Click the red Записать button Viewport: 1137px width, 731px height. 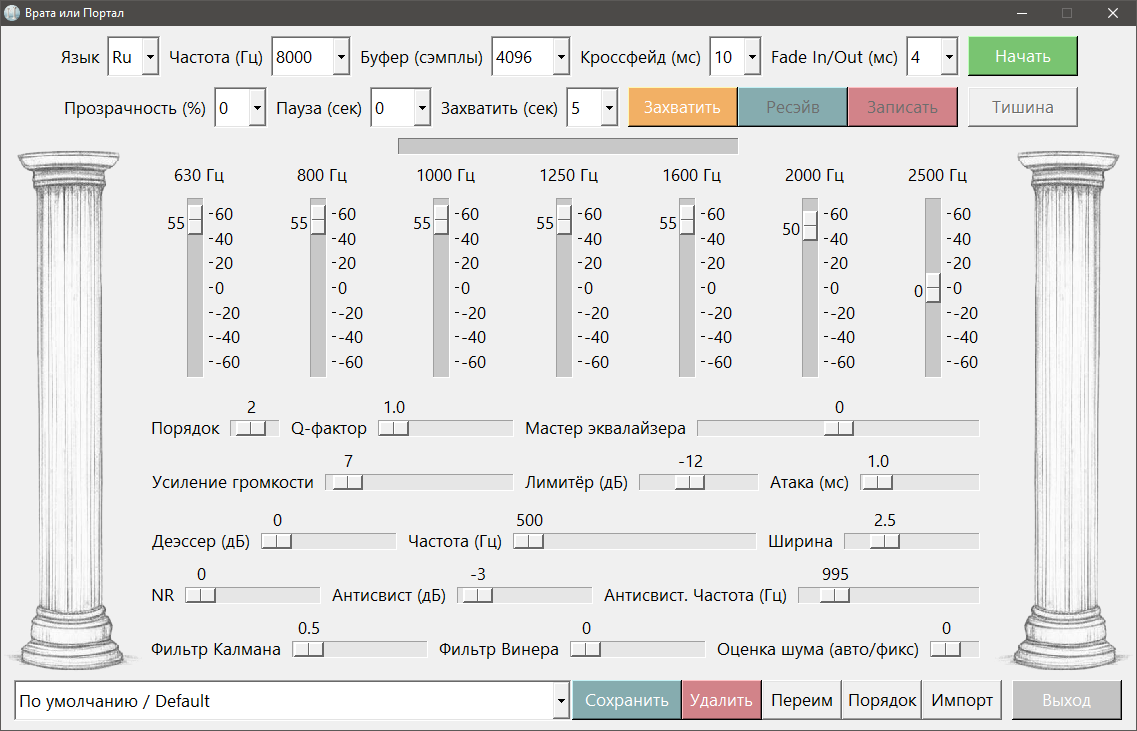click(x=903, y=107)
